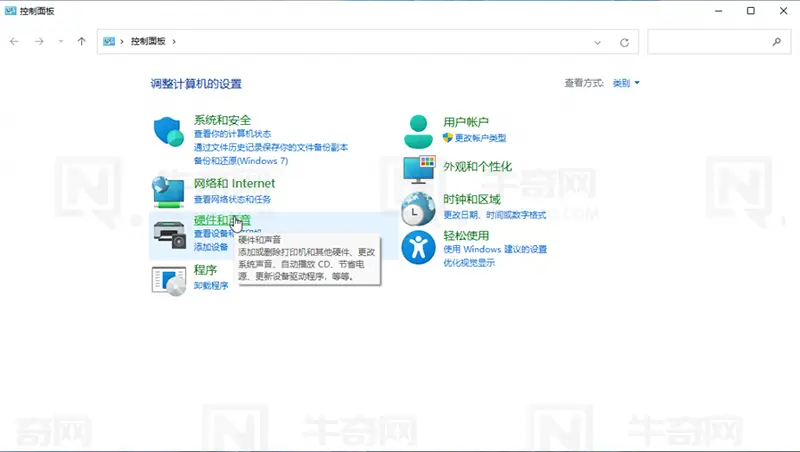Go up one level with up arrow

(x=82, y=41)
